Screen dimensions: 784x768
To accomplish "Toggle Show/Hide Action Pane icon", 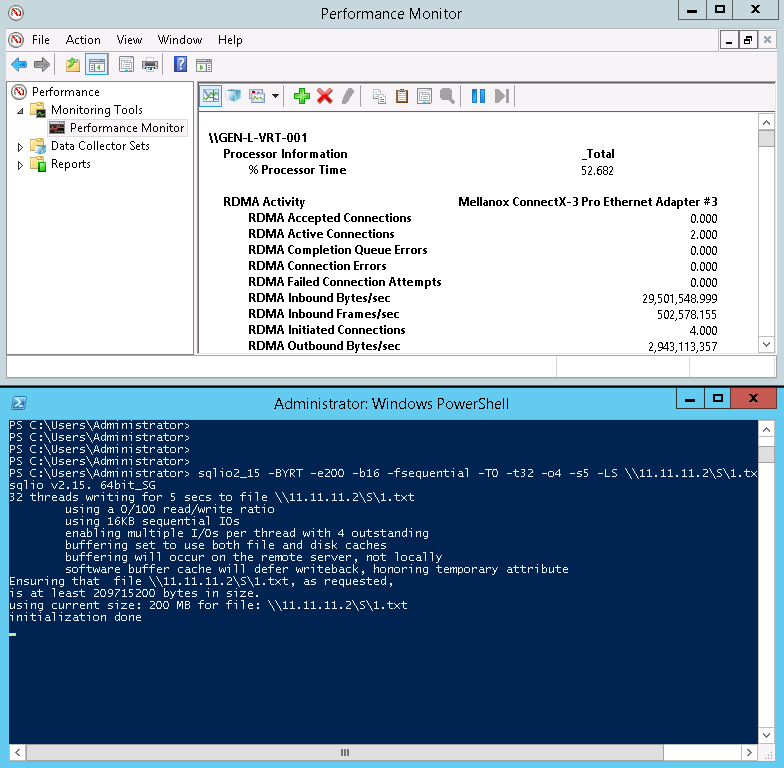I will pyautogui.click(x=204, y=65).
